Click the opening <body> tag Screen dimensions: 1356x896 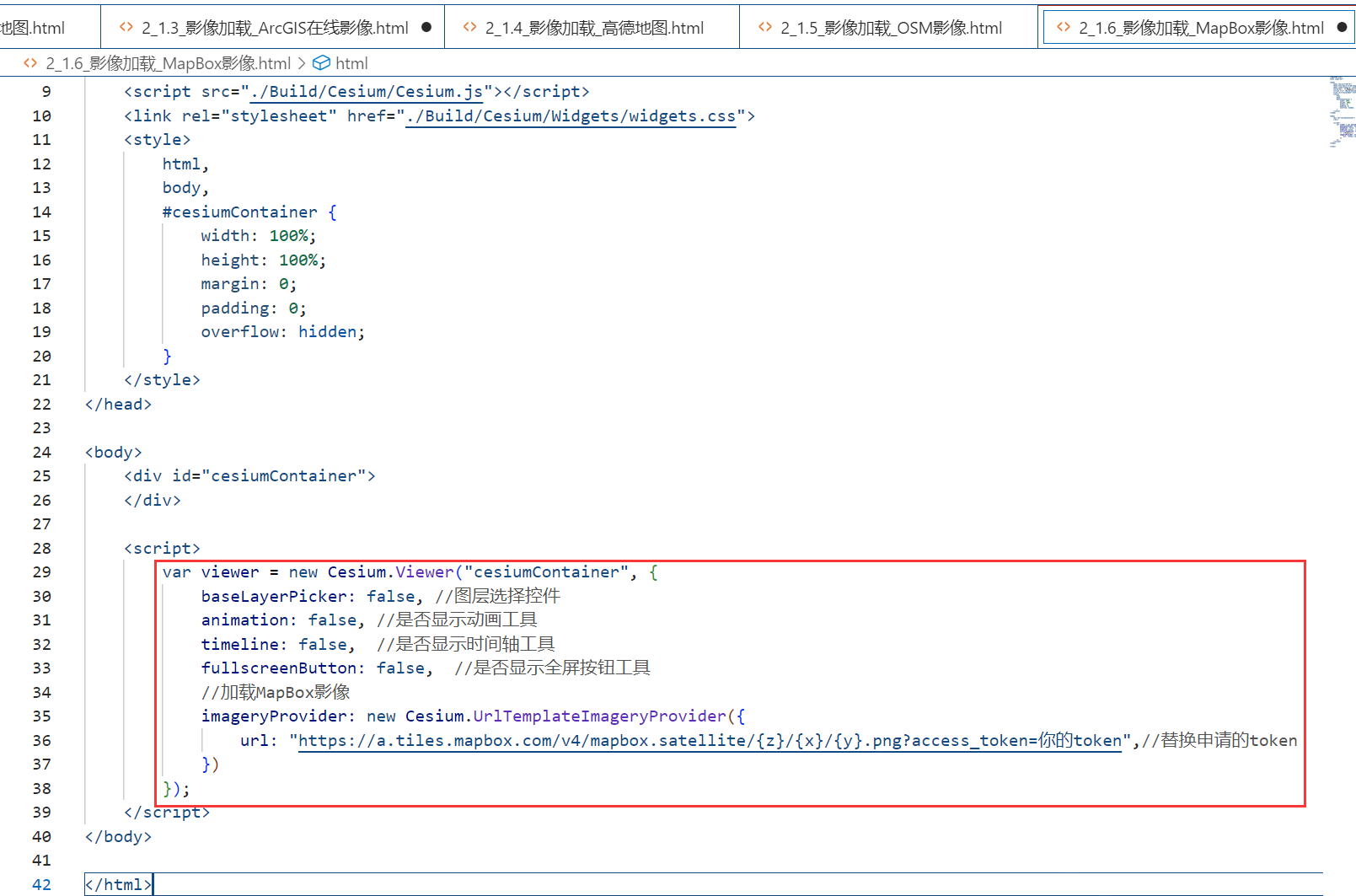click(x=113, y=453)
